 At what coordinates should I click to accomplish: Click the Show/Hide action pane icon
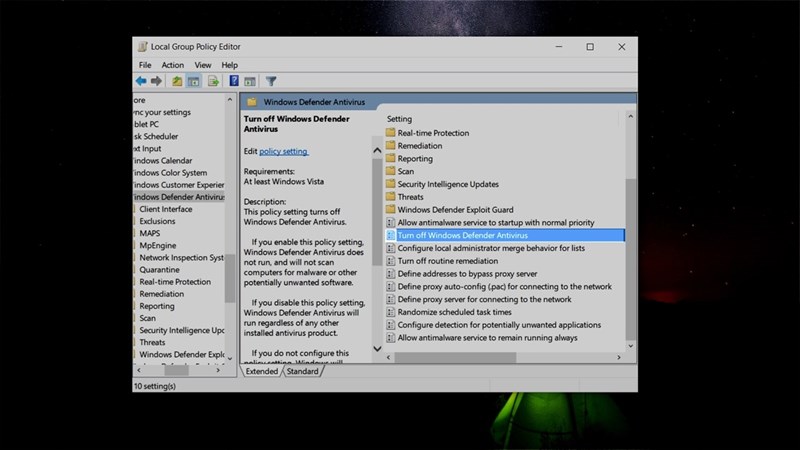tap(250, 82)
